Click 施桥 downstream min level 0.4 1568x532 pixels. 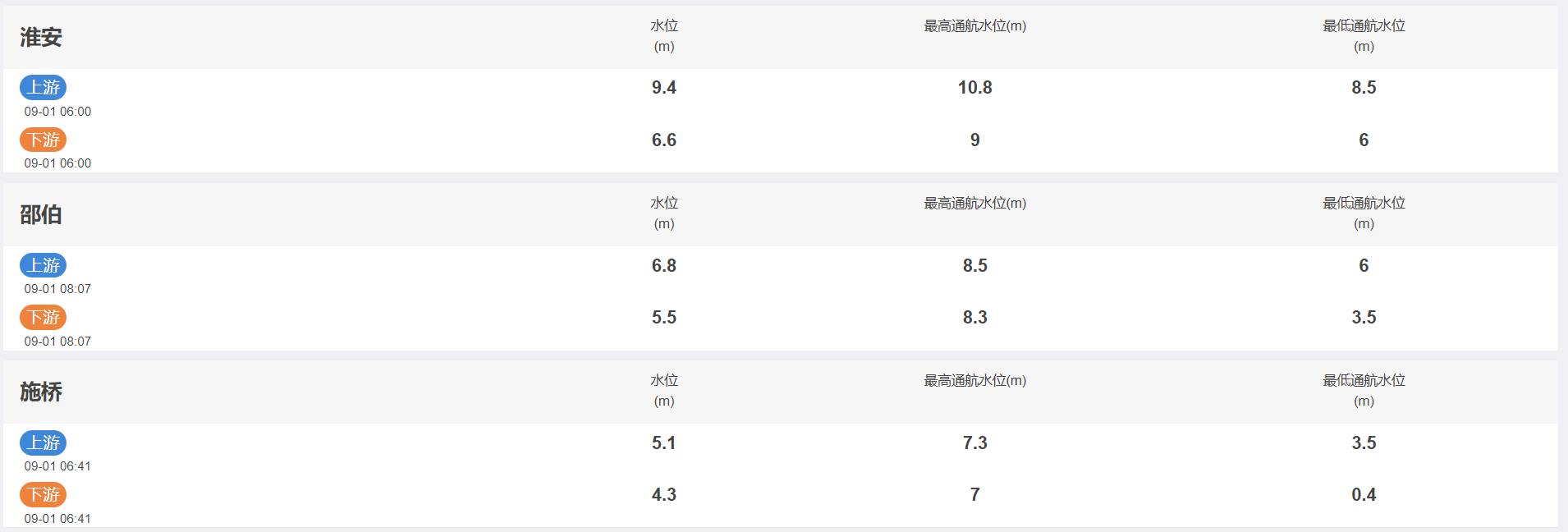point(1364,495)
